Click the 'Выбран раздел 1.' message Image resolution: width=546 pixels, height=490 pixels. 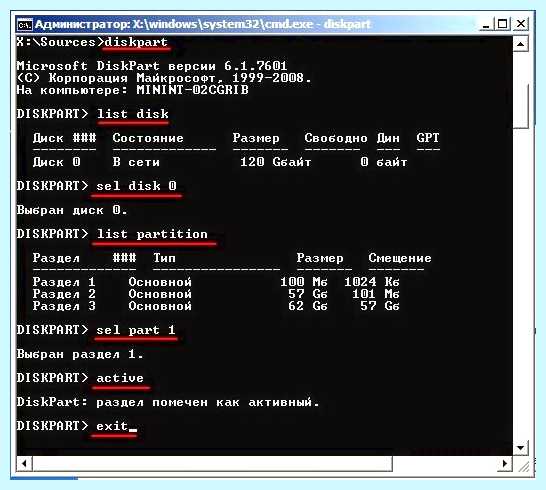pyautogui.click(x=80, y=354)
